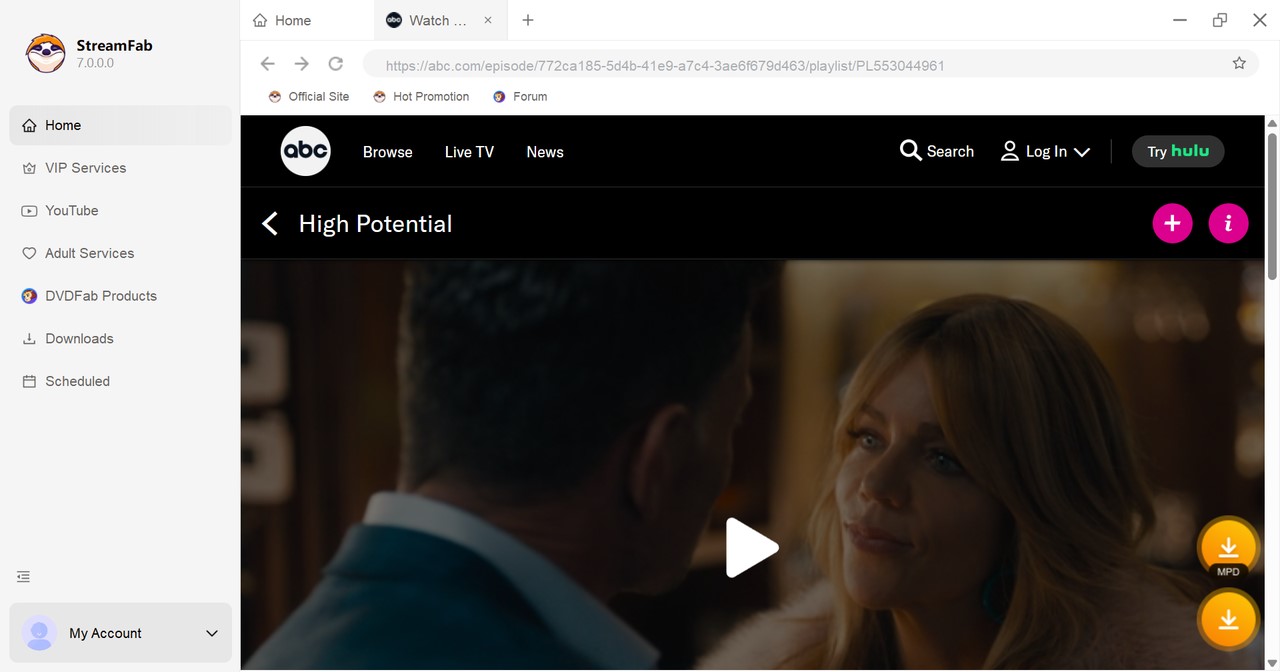The image size is (1280, 672).
Task: Switch to the Home tab
Action: pyautogui.click(x=293, y=20)
